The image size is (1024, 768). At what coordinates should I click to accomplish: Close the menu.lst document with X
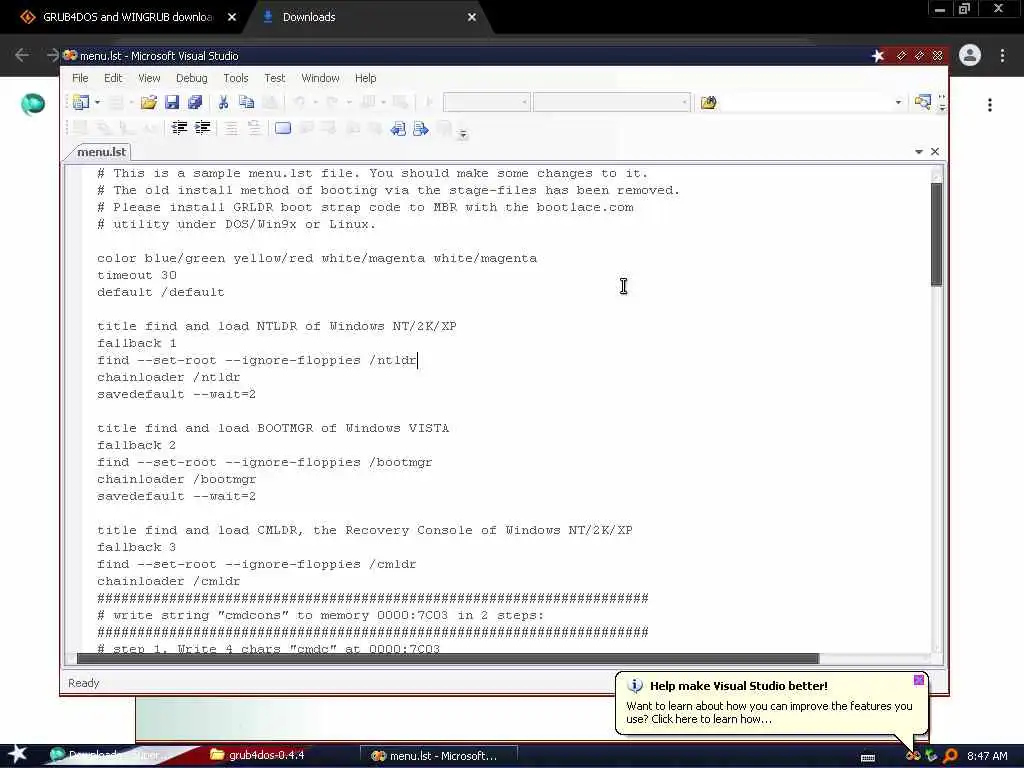935,152
